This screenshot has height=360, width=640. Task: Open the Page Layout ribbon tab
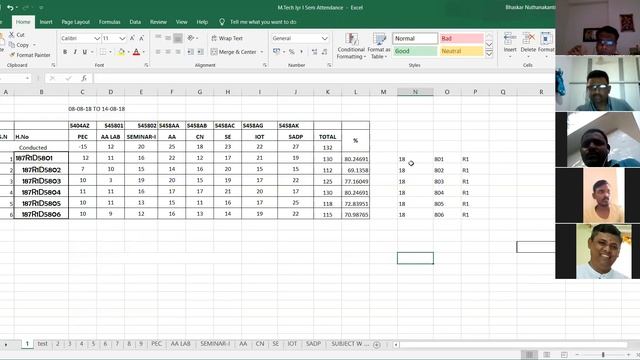point(76,22)
